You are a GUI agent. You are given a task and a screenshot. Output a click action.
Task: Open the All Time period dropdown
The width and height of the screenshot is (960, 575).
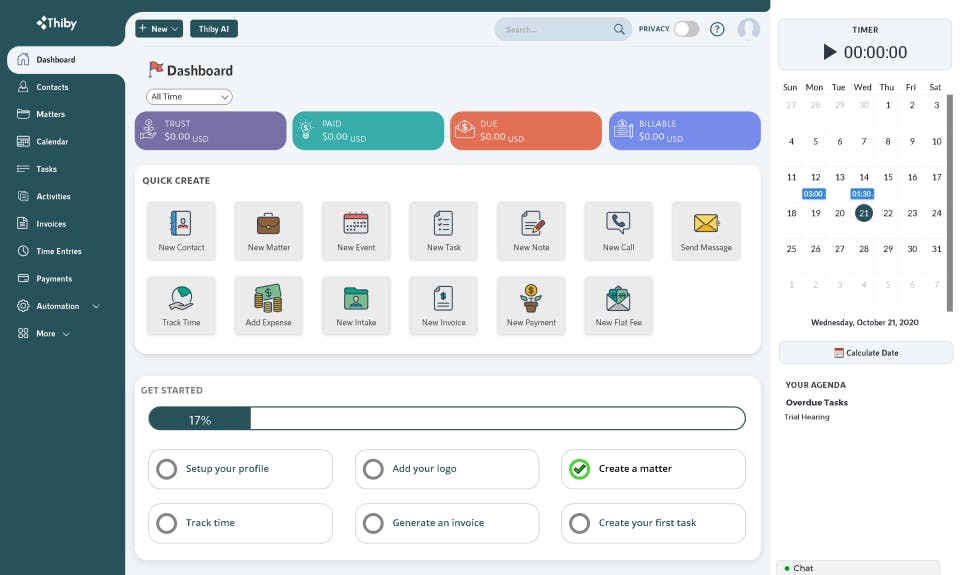tap(189, 97)
